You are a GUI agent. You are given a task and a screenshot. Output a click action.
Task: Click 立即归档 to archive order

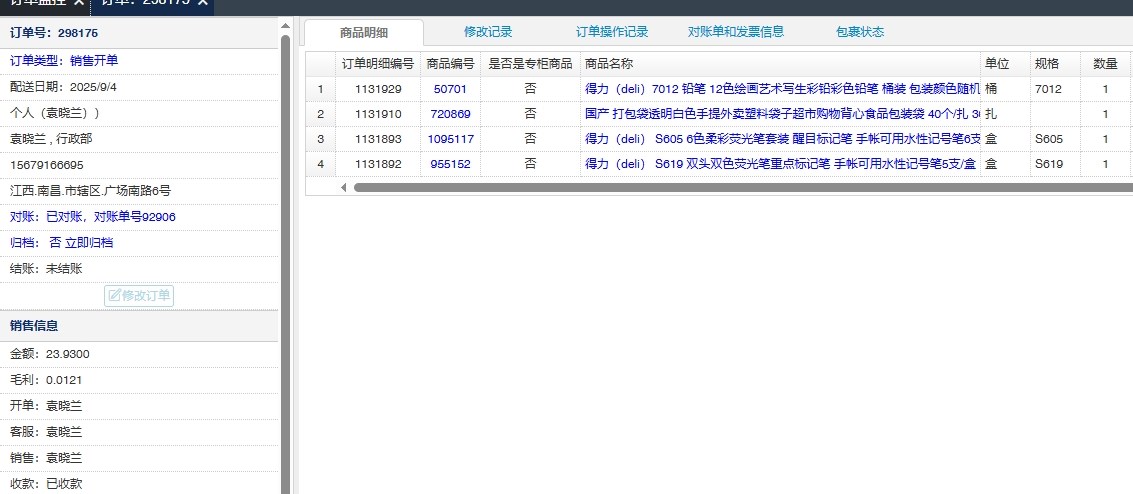click(x=89, y=243)
